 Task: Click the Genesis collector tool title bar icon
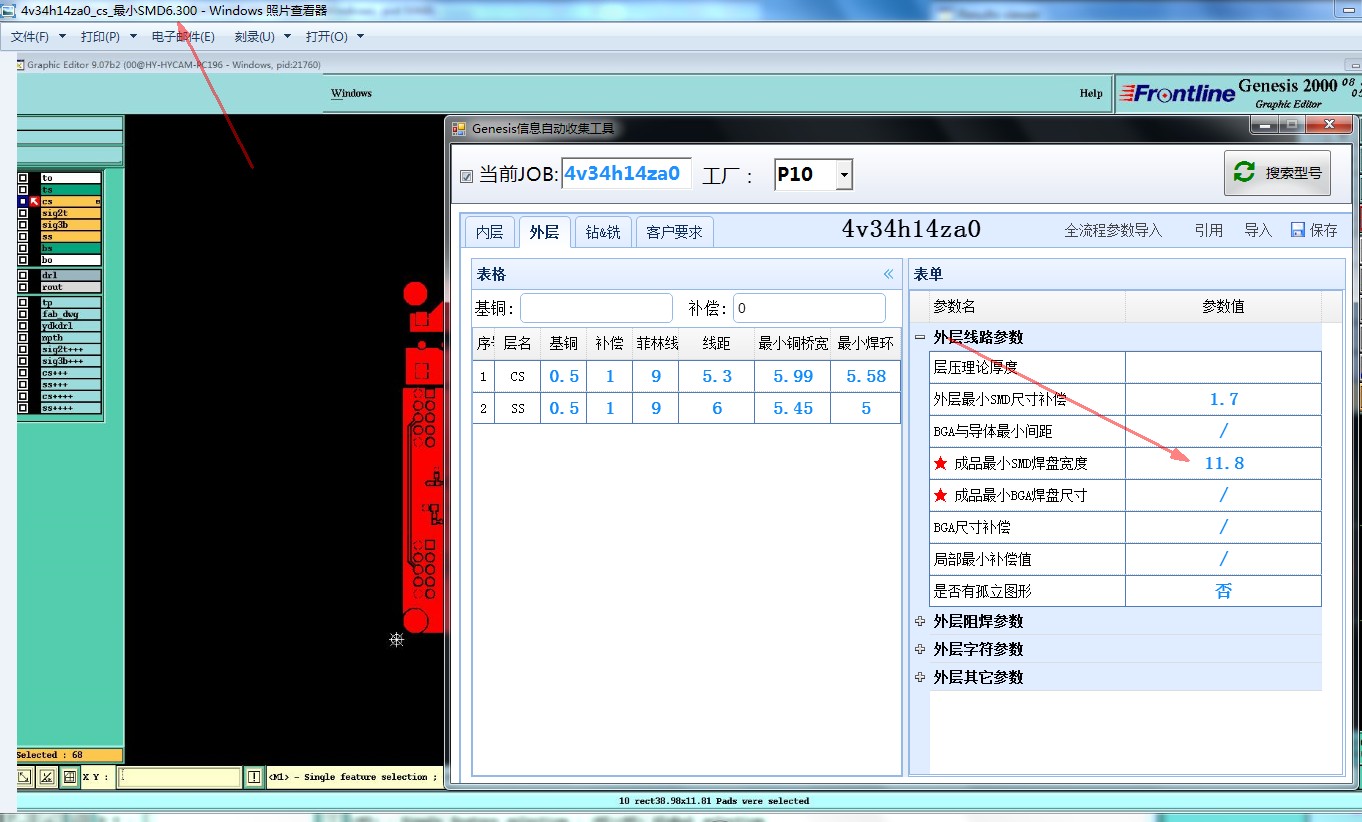459,128
